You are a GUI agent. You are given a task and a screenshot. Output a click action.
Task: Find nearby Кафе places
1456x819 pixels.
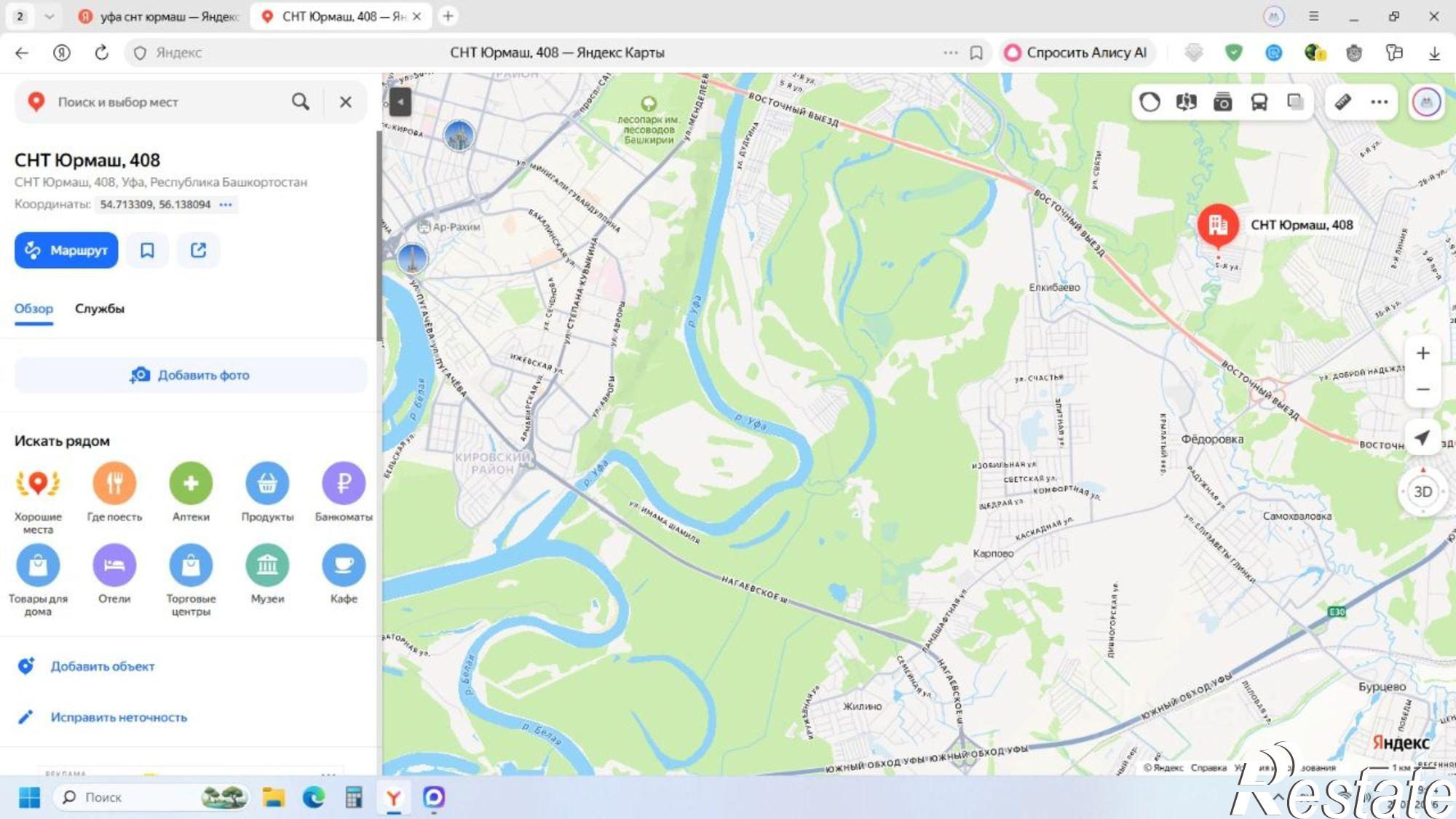tap(344, 565)
